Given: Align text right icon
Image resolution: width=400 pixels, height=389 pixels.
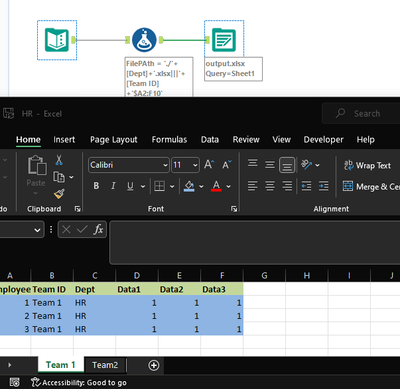Looking at the screenshot, I should [287, 186].
